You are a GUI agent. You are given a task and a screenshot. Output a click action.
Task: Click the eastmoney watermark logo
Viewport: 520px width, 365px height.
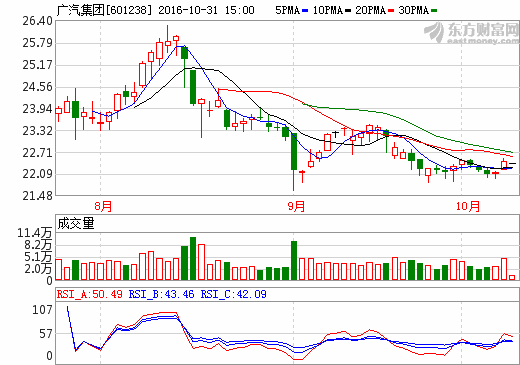pos(471,33)
